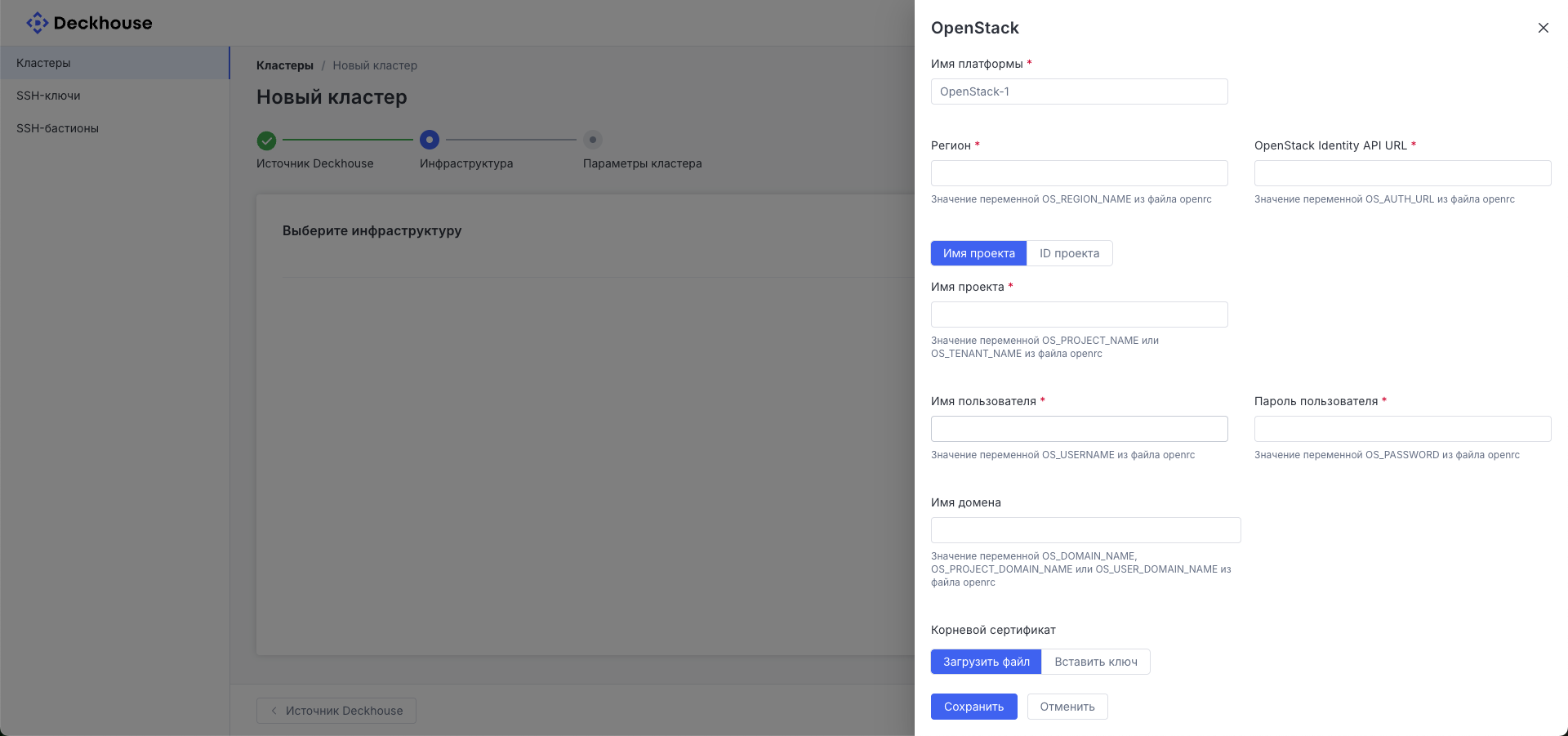Focus the OpenStack Identity API URL field
Image resolution: width=1568 pixels, height=736 pixels.
[x=1402, y=173]
